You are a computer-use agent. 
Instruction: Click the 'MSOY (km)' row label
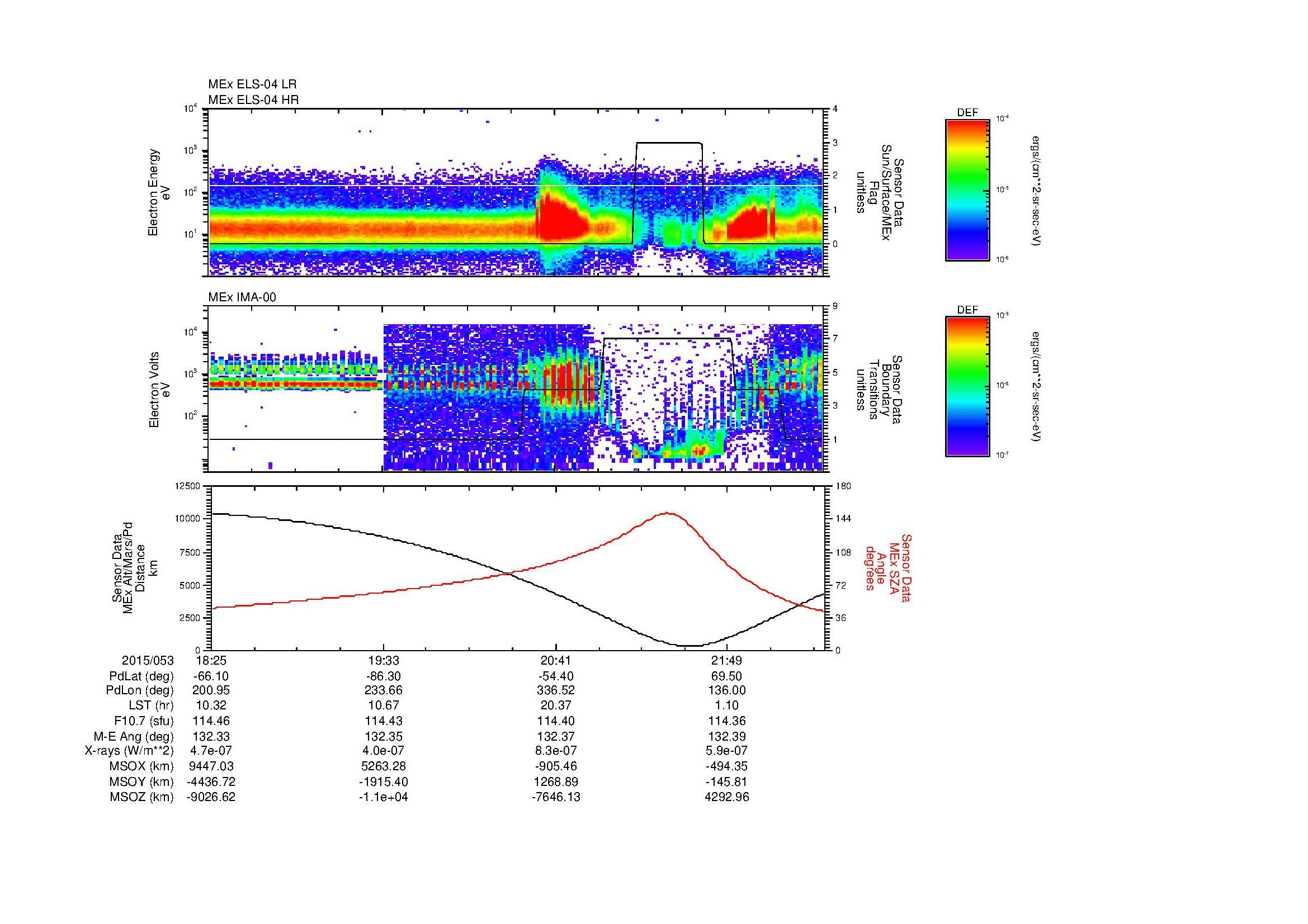(142, 781)
